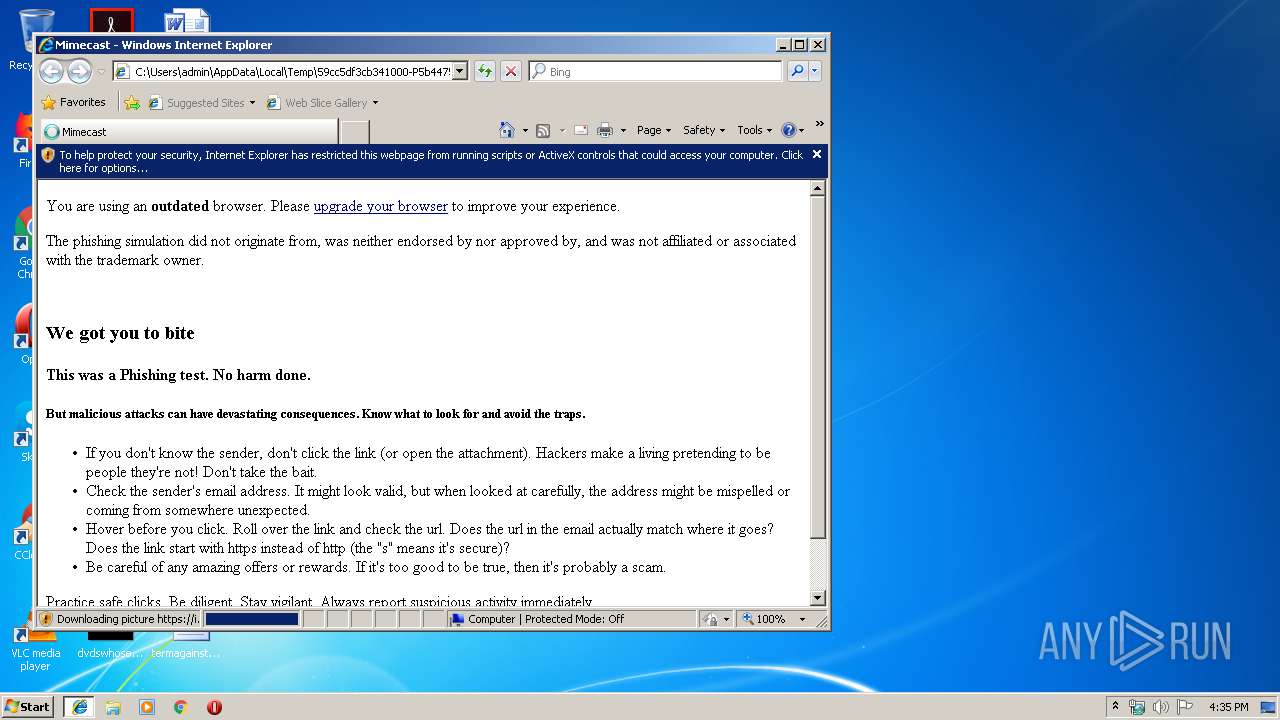Select the VLC media player desktop icon
This screenshot has height=720, width=1280.
click(35, 646)
